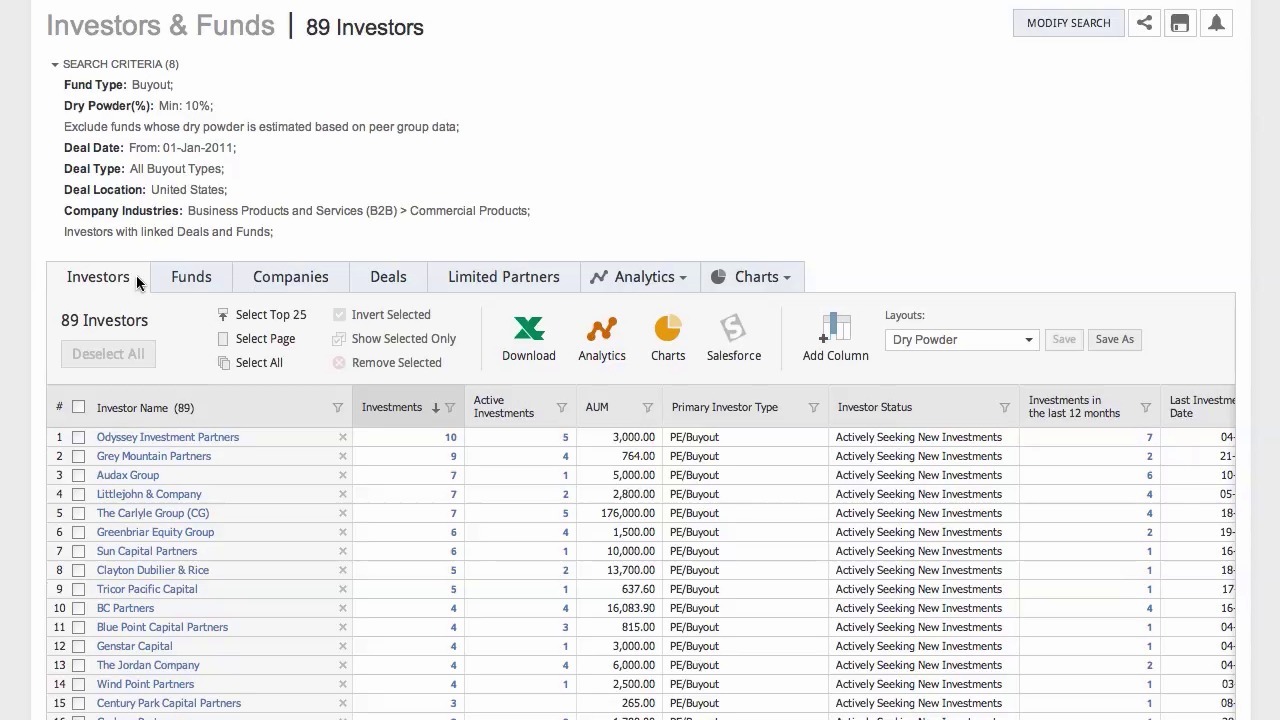The width and height of the screenshot is (1280, 720).
Task: Remove Grey Mountain Partners row
Action: [x=343, y=456]
